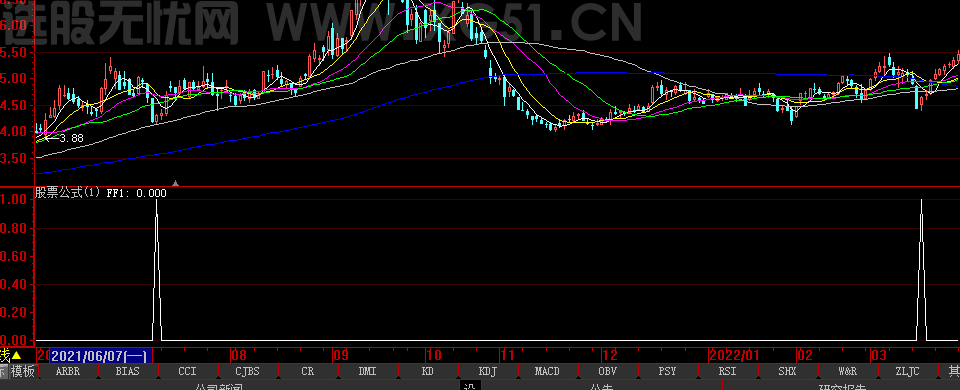The height and width of the screenshot is (390, 960).
Task: Switch indicator to ARBR
Action: pos(67,371)
